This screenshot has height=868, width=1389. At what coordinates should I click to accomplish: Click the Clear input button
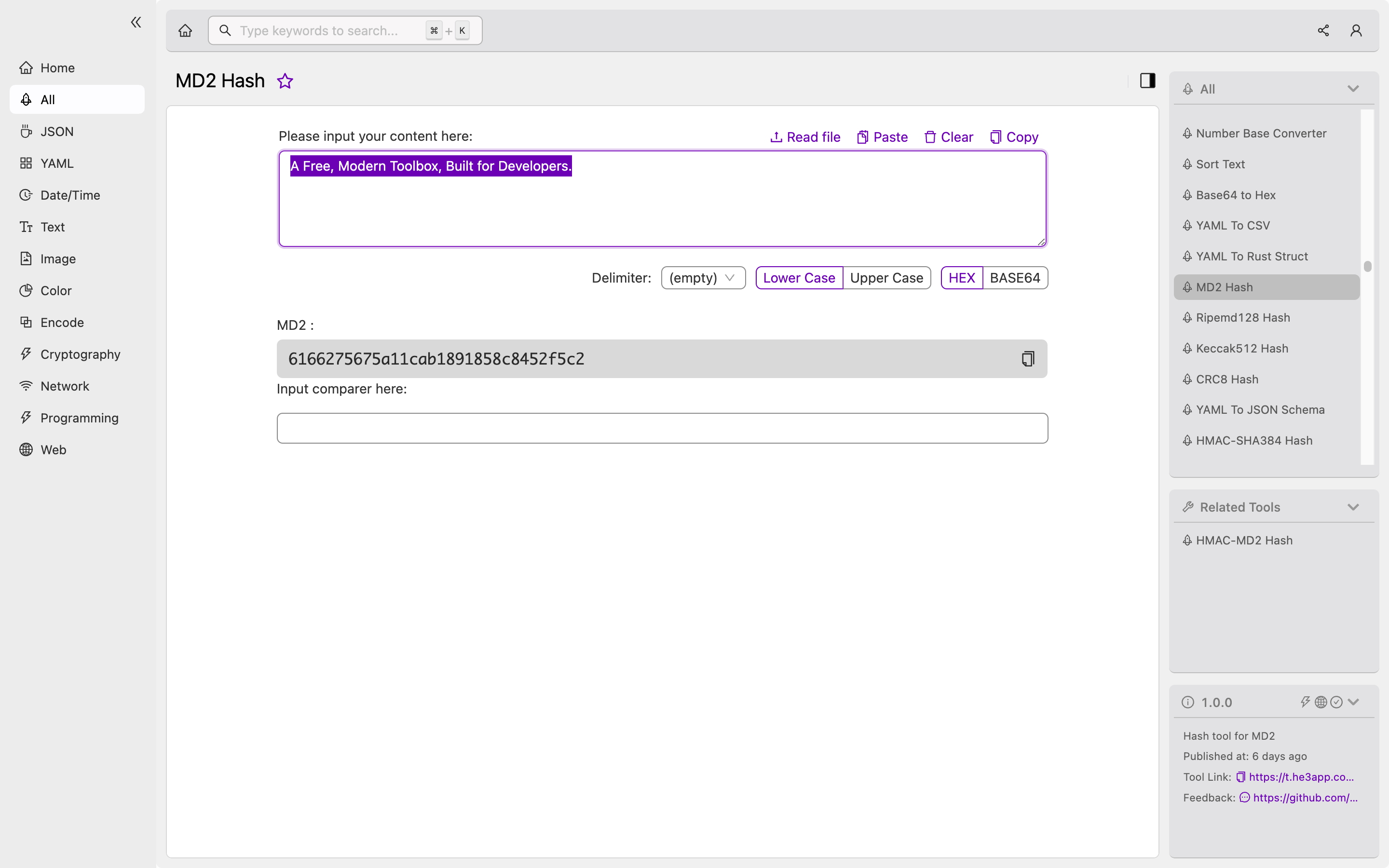949,137
